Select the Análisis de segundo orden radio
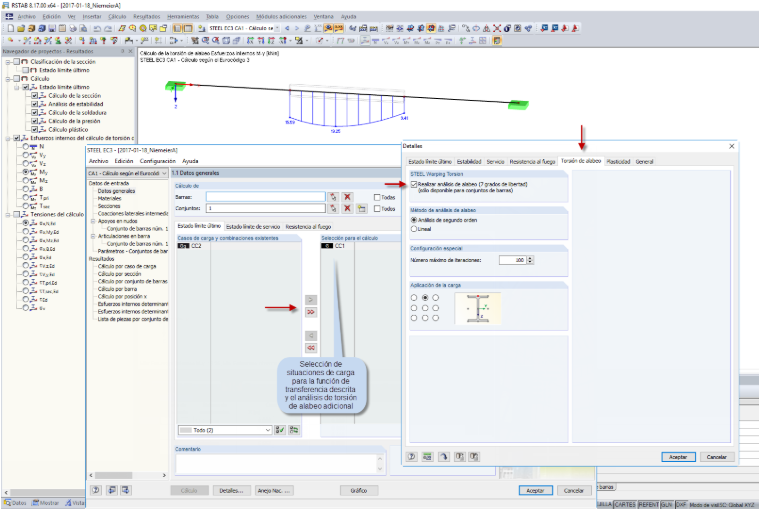Viewport: 760px width, 509px height. point(413,220)
